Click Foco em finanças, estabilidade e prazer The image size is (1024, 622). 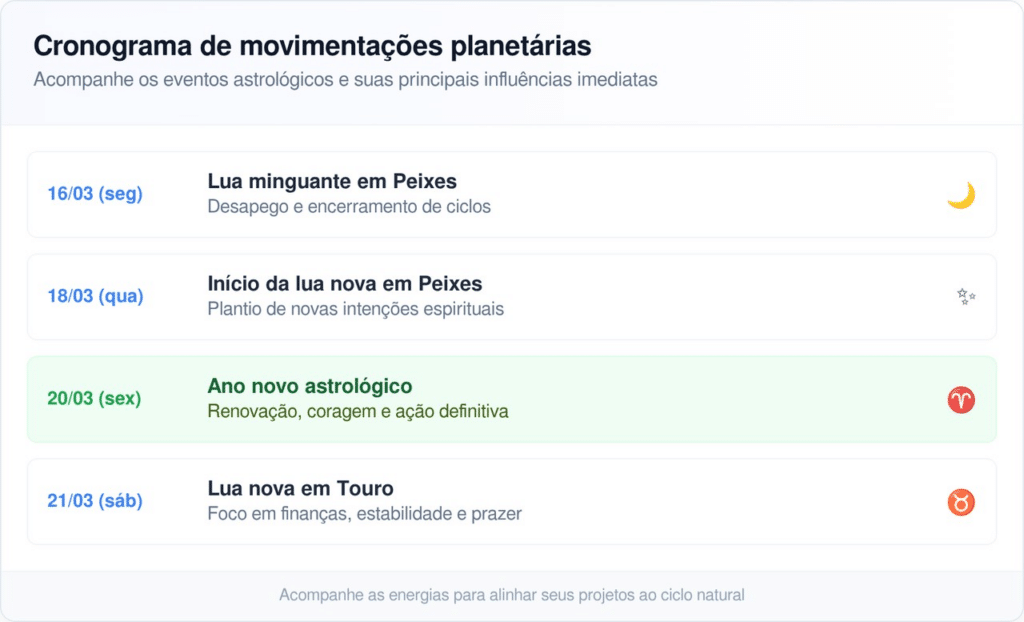tap(365, 514)
